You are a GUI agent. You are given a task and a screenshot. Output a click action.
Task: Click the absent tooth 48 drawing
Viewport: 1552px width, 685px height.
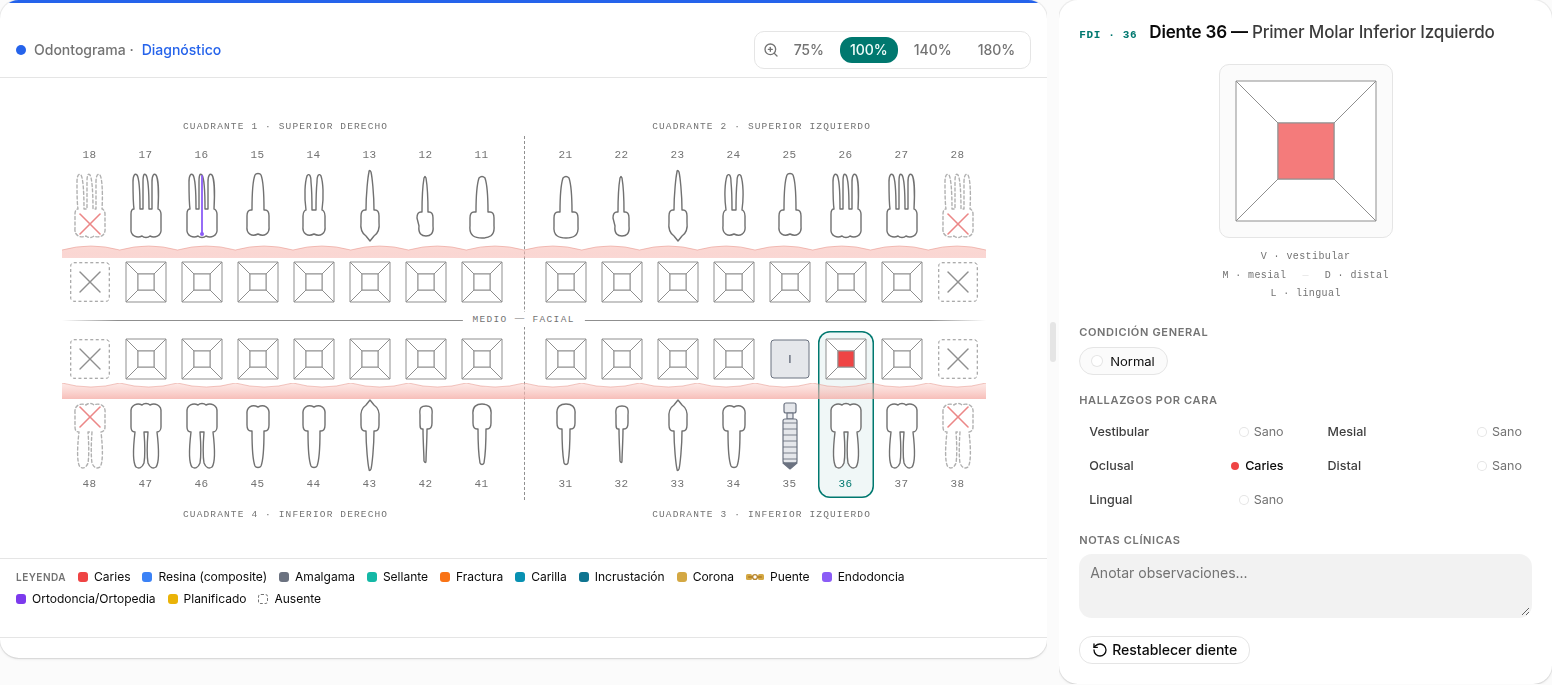[x=90, y=436]
